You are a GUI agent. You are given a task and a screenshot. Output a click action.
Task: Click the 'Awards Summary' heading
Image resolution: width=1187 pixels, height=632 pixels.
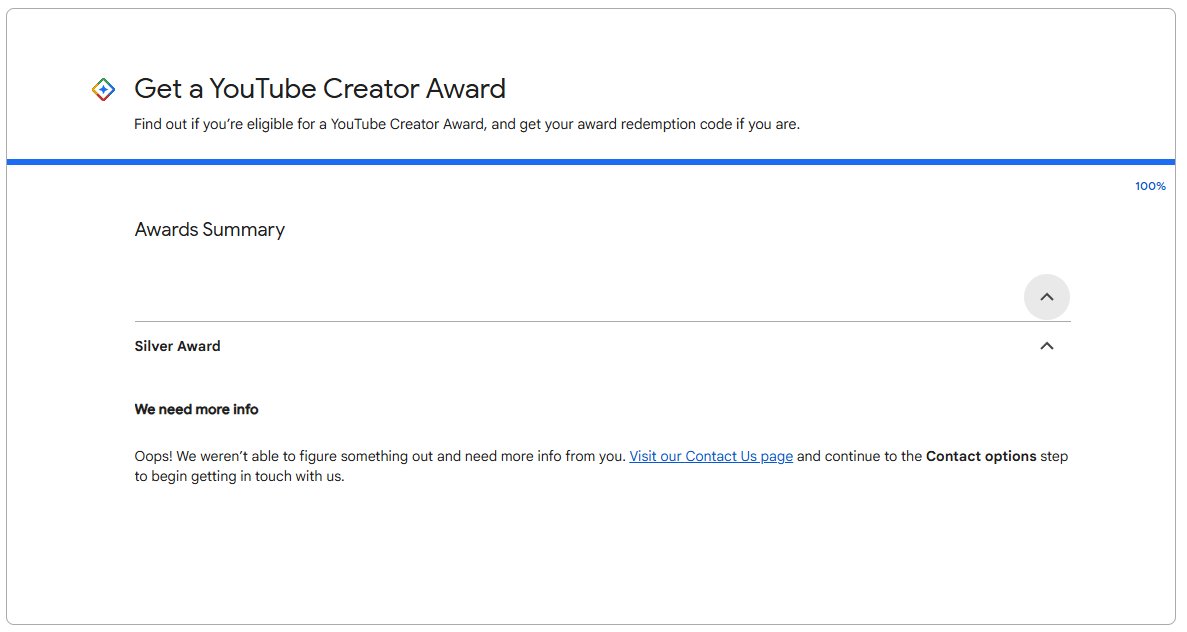pyautogui.click(x=210, y=229)
